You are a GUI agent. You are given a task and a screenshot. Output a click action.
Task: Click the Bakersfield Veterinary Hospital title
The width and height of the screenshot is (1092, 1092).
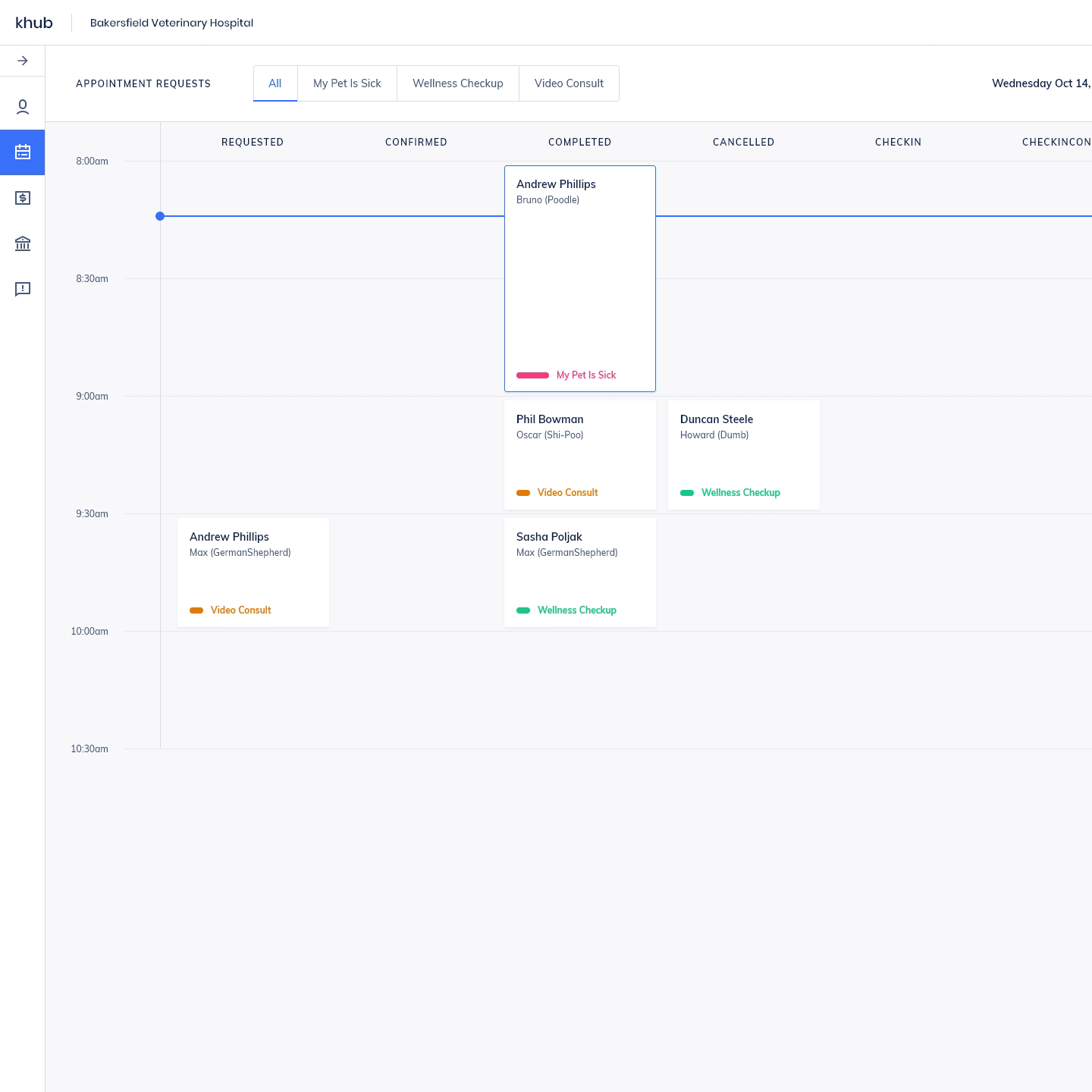pyautogui.click(x=171, y=23)
